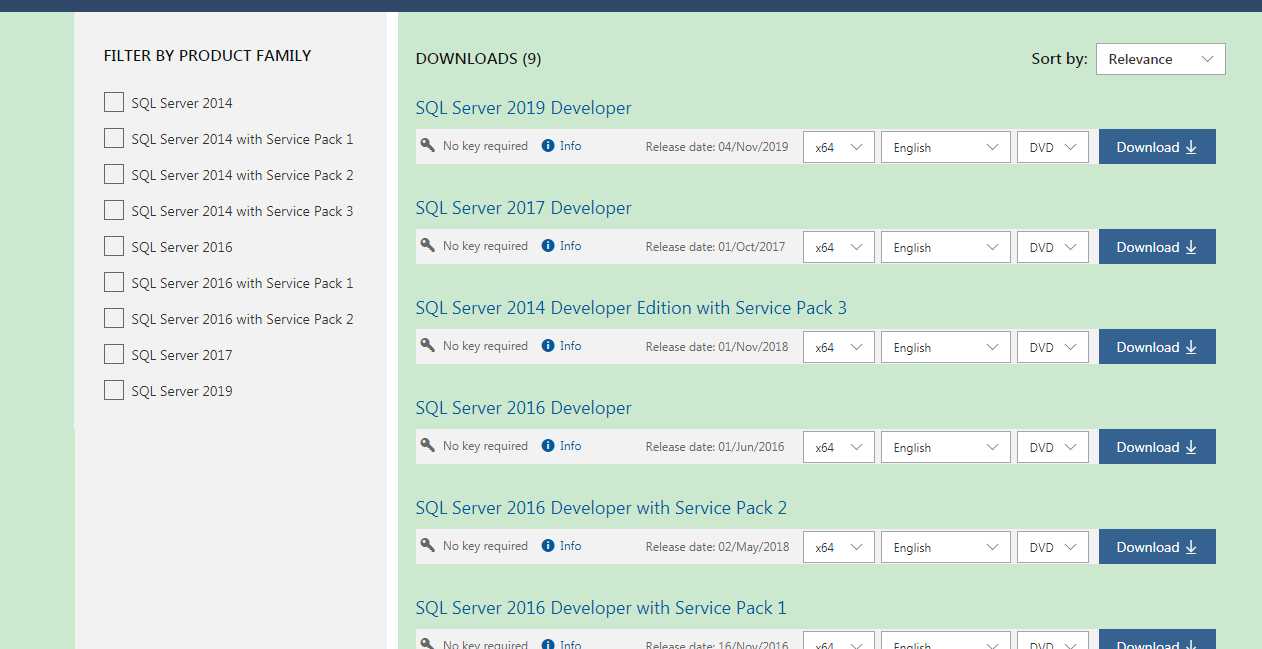Image resolution: width=1262 pixels, height=649 pixels.
Task: Click the key icon in SQL Server 2016 Developer row
Action: coord(428,445)
